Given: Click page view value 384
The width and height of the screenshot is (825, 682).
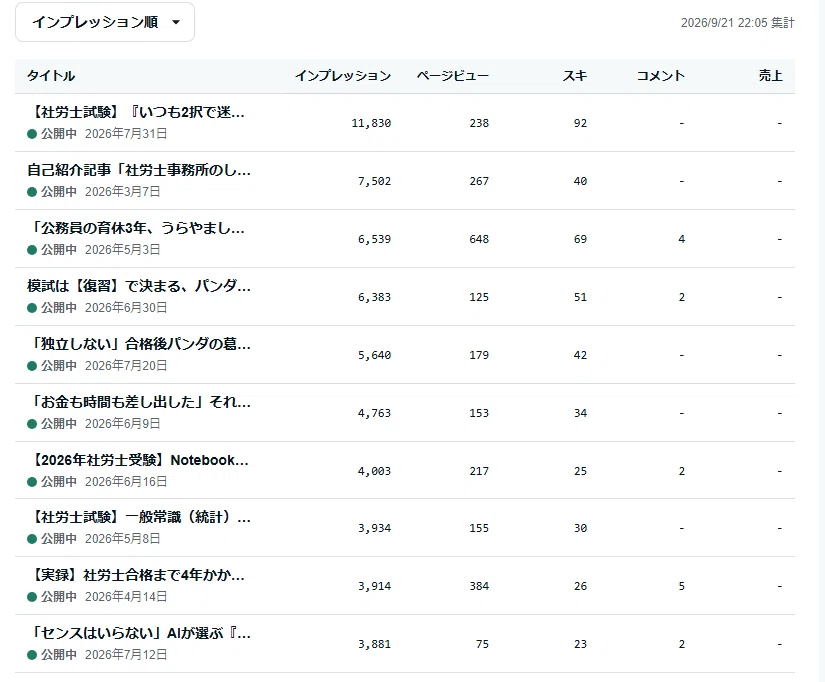Looking at the screenshot, I should coord(479,586).
